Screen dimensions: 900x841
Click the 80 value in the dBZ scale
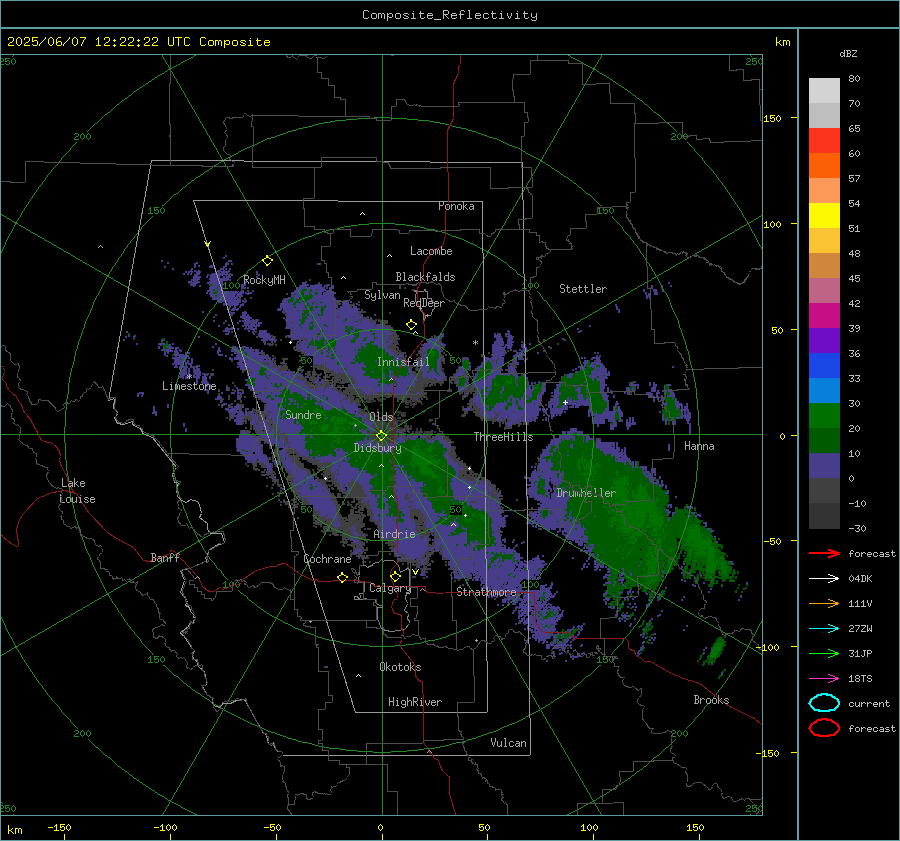[854, 79]
